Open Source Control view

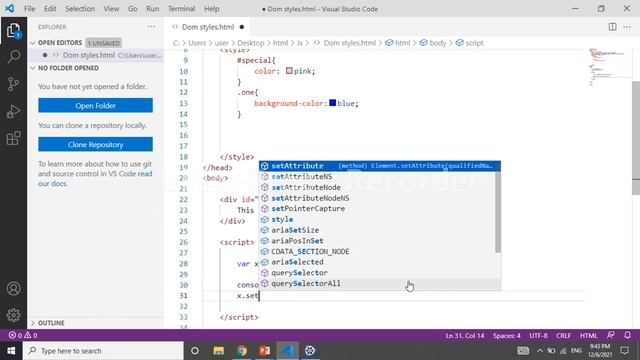pyautogui.click(x=13, y=84)
